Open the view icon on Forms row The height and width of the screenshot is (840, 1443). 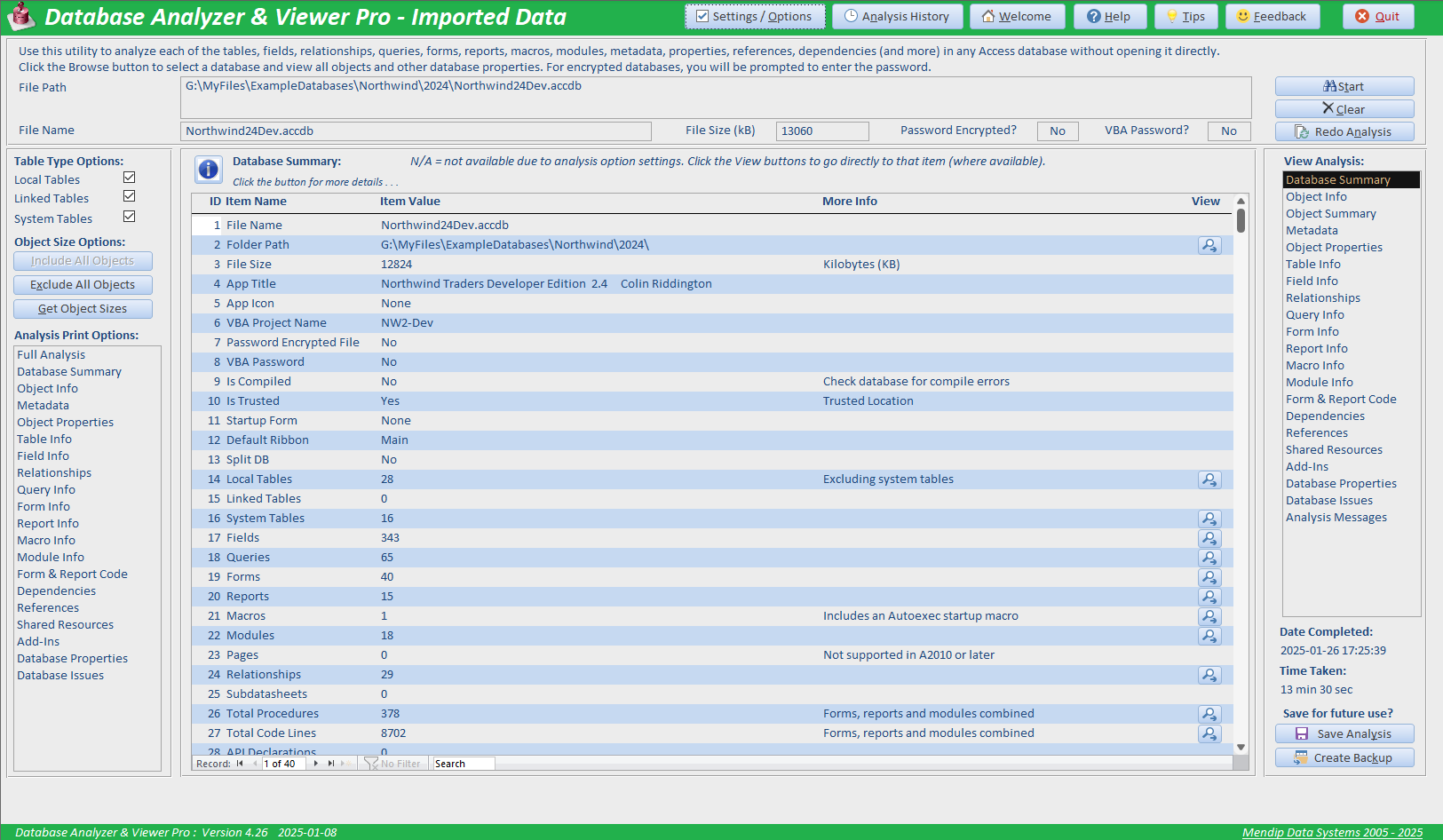coord(1209,577)
